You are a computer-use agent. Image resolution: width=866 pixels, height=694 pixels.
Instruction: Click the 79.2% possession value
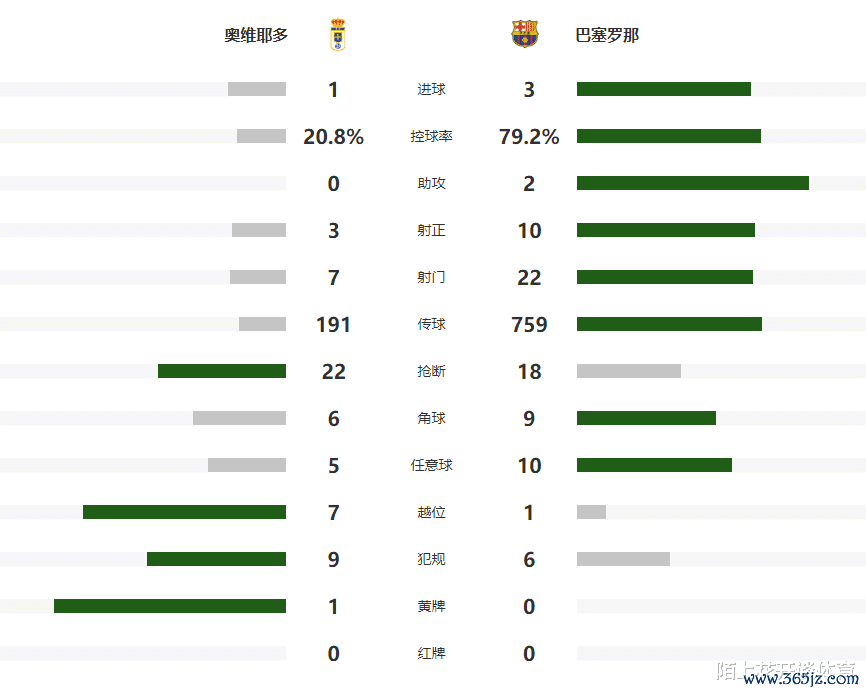pyautogui.click(x=529, y=136)
